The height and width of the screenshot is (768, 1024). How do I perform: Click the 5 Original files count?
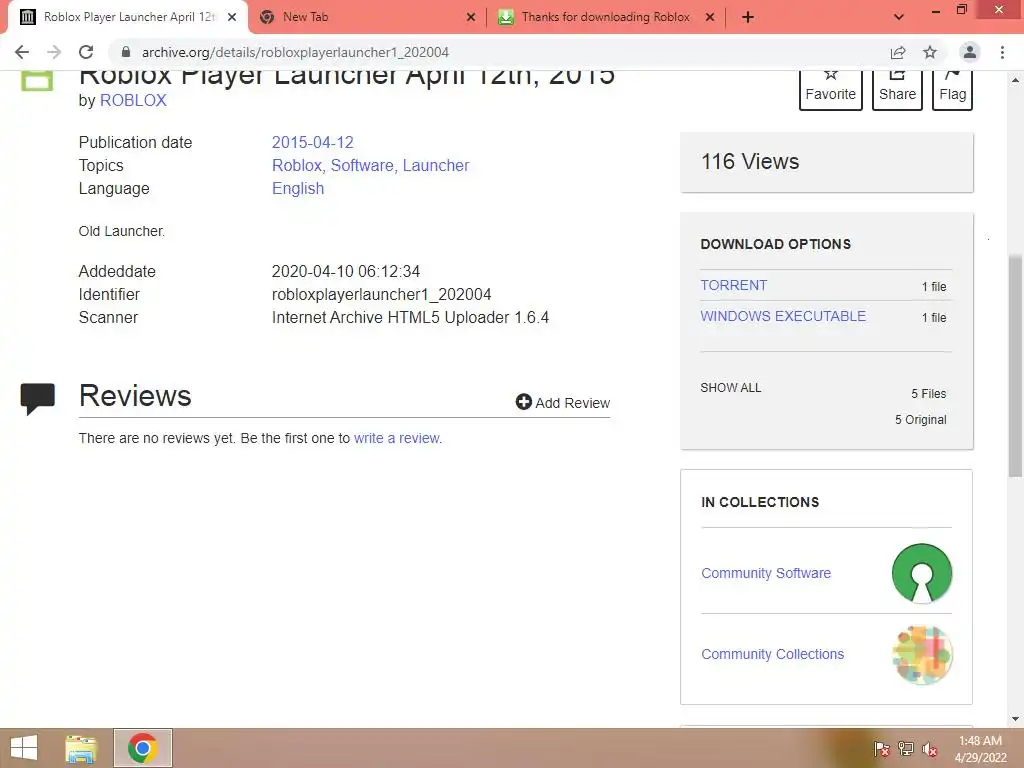pos(920,419)
